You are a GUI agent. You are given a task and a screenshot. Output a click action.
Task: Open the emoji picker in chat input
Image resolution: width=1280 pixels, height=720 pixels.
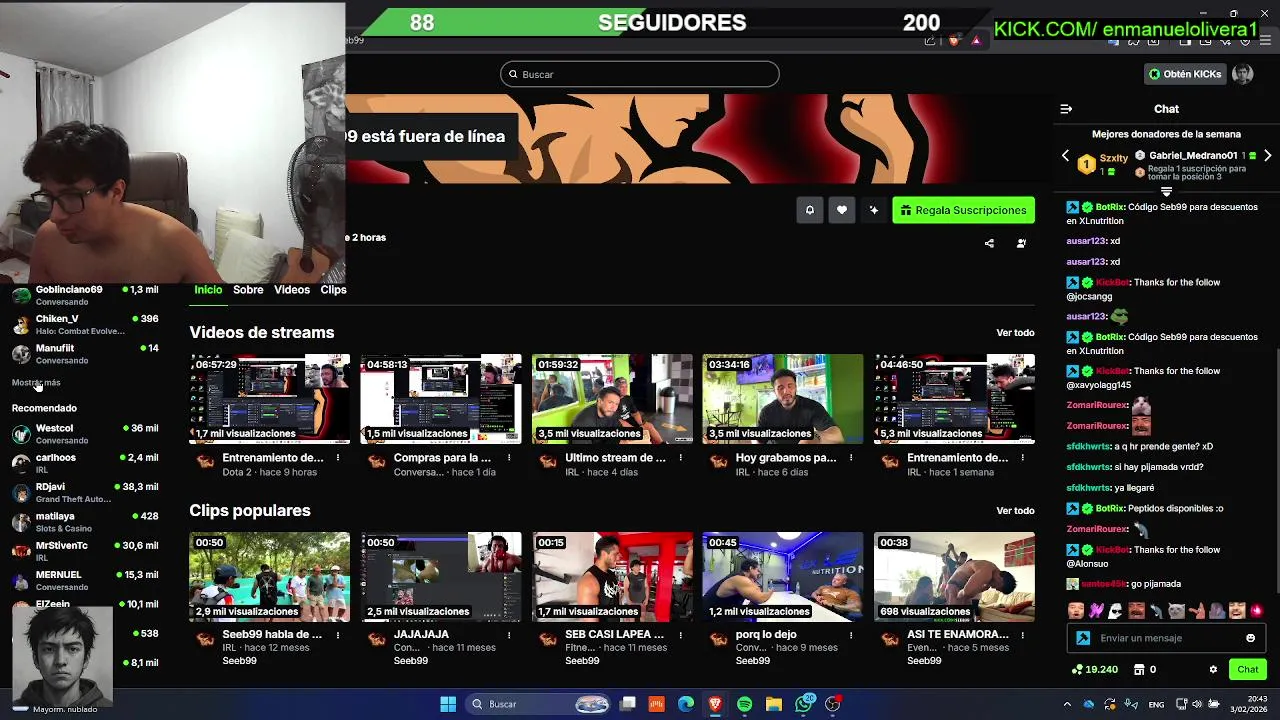[x=1250, y=638]
